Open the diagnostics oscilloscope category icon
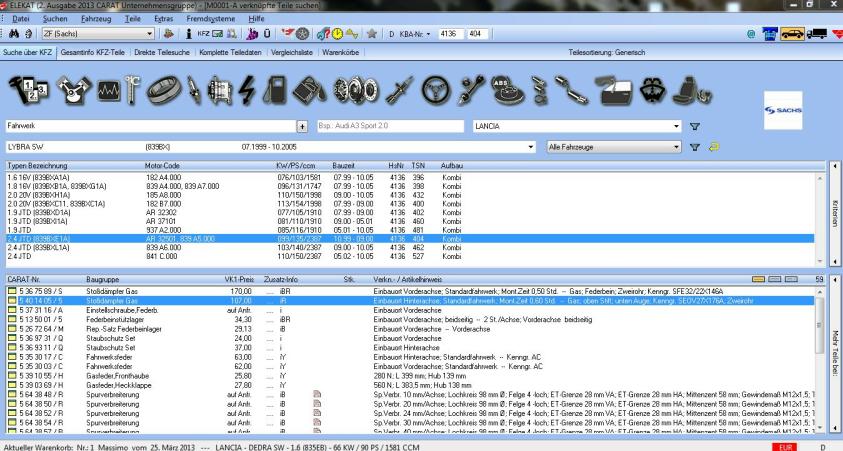The height and width of the screenshot is (451, 843). tap(109, 91)
